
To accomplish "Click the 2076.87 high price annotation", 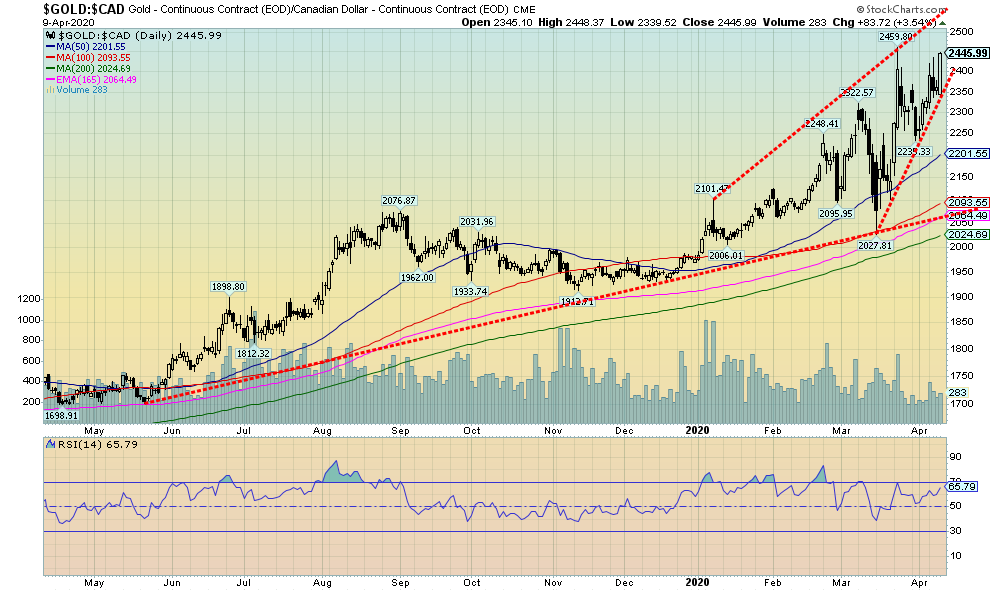I will pyautogui.click(x=399, y=200).
